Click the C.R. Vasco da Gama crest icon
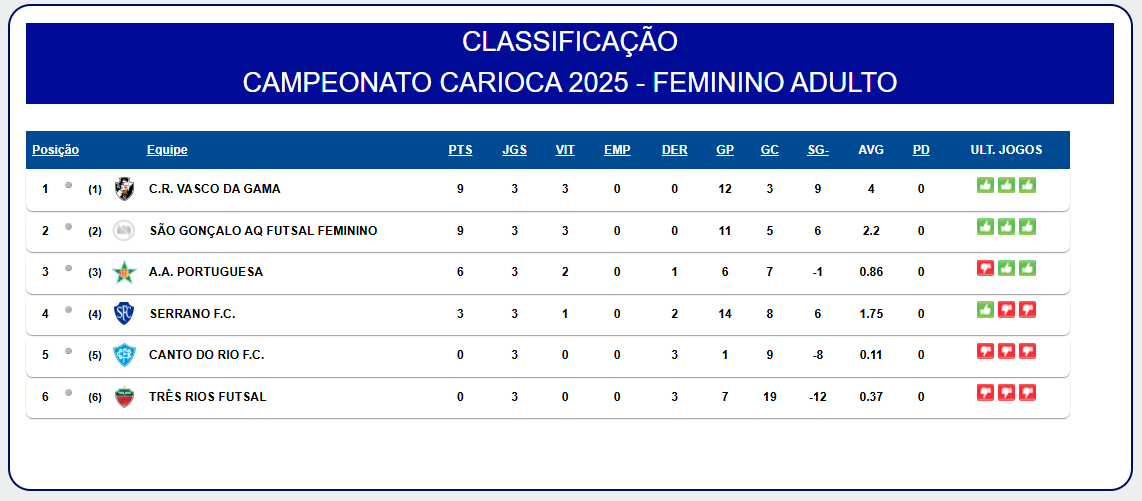The image size is (1142, 501). coord(124,189)
